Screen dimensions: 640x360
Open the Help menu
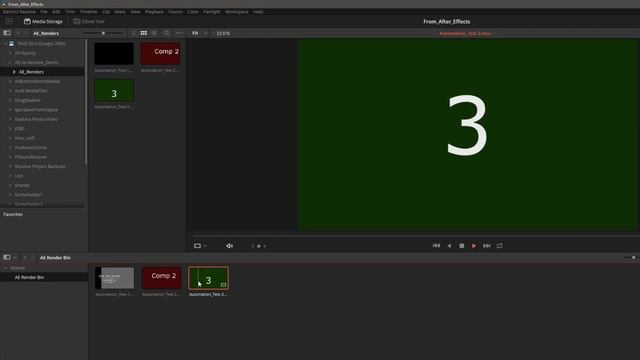click(258, 12)
